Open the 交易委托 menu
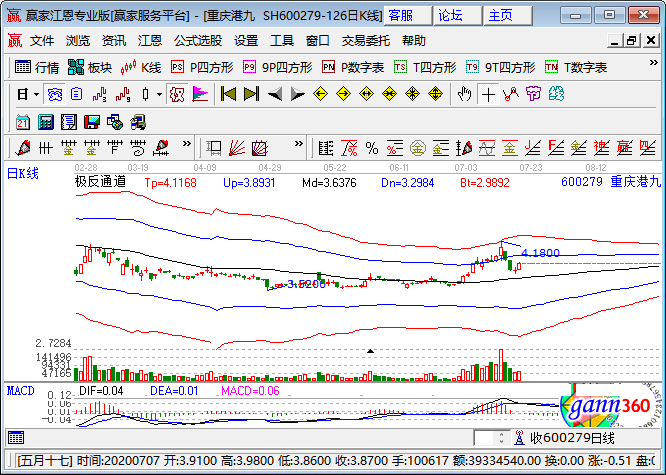The image size is (666, 475). 366,41
